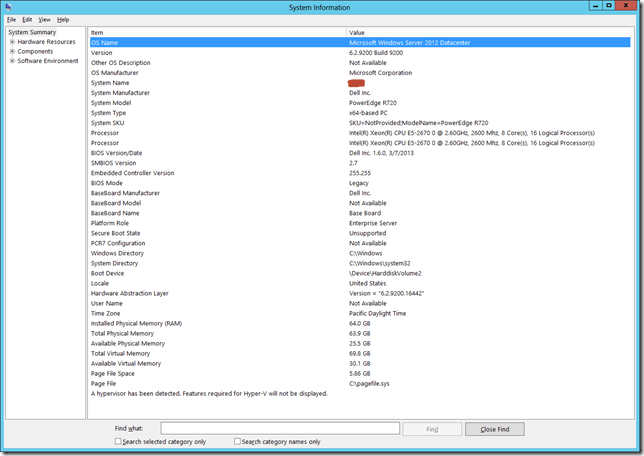Open the Edit menu
The width and height of the screenshot is (644, 456).
27,20
